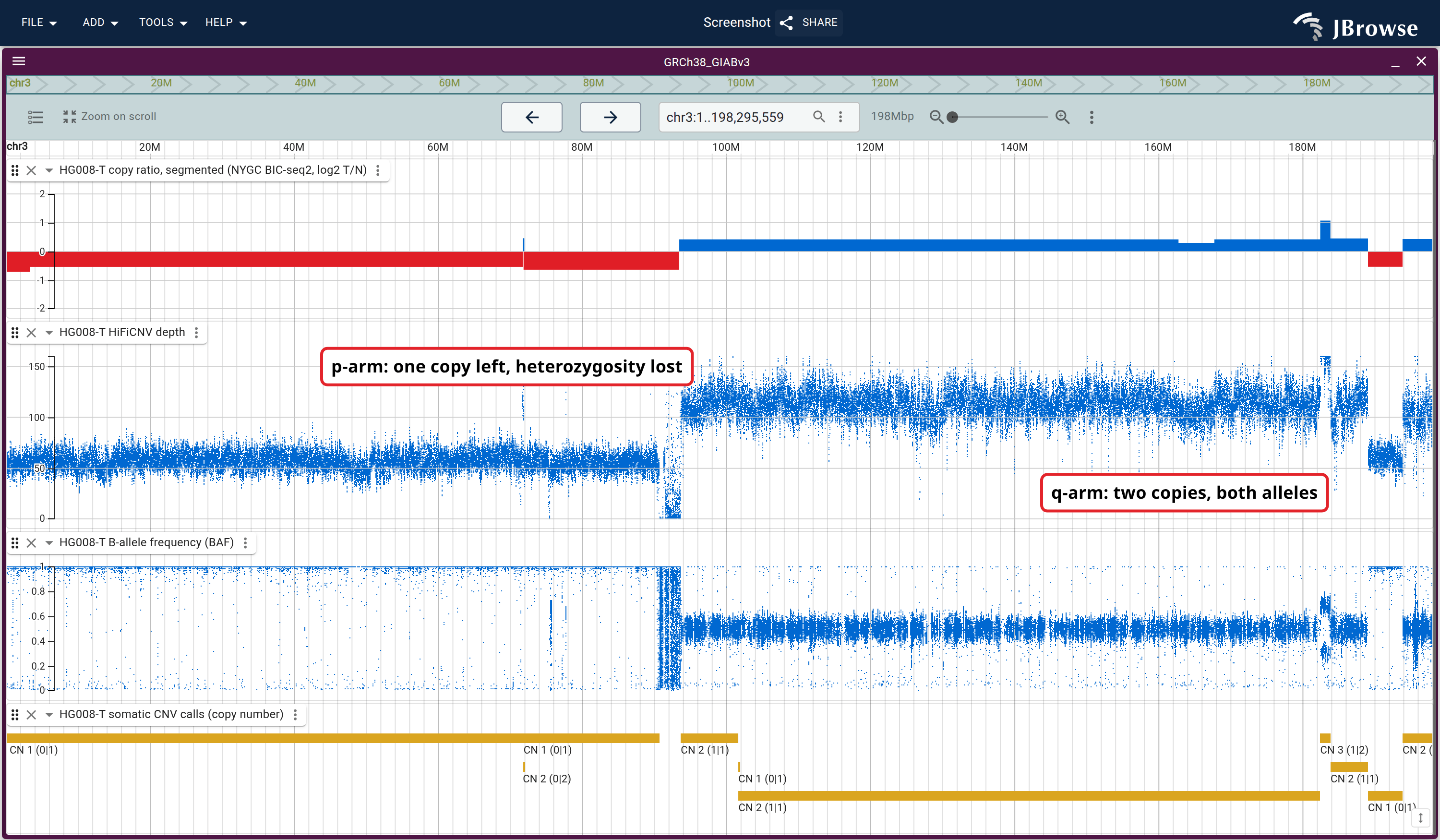The image size is (1440, 840).
Task: Grab the HiFiCNV depth track drag handle
Action: pos(15,333)
